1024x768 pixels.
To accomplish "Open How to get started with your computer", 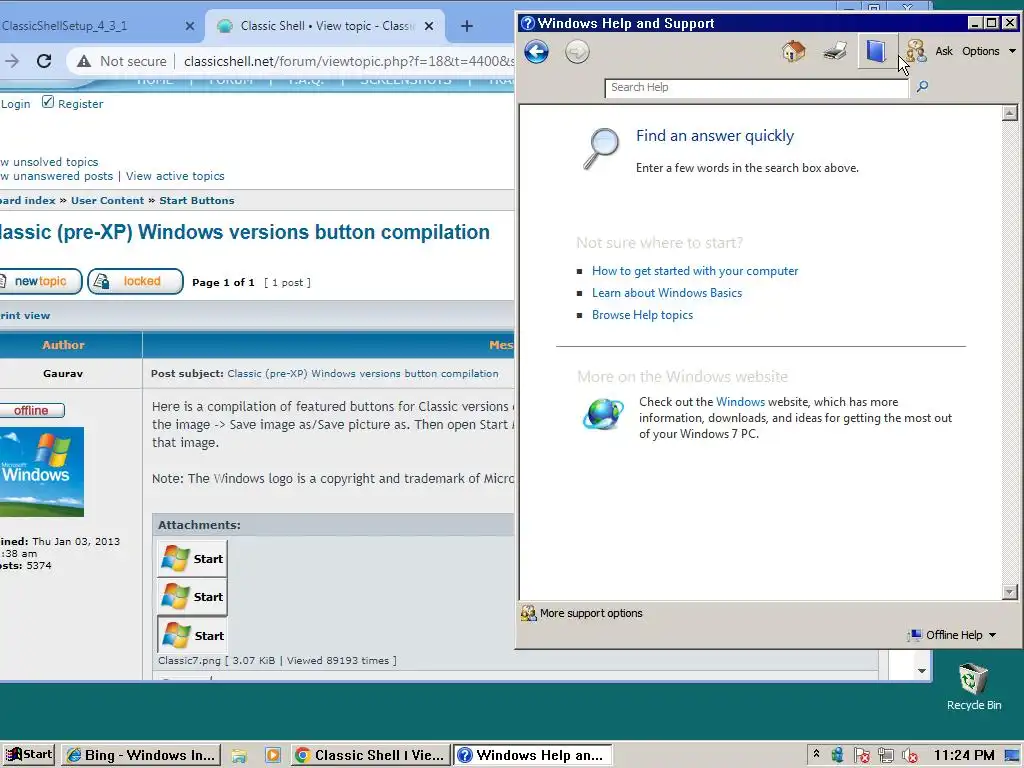I will pos(695,271).
